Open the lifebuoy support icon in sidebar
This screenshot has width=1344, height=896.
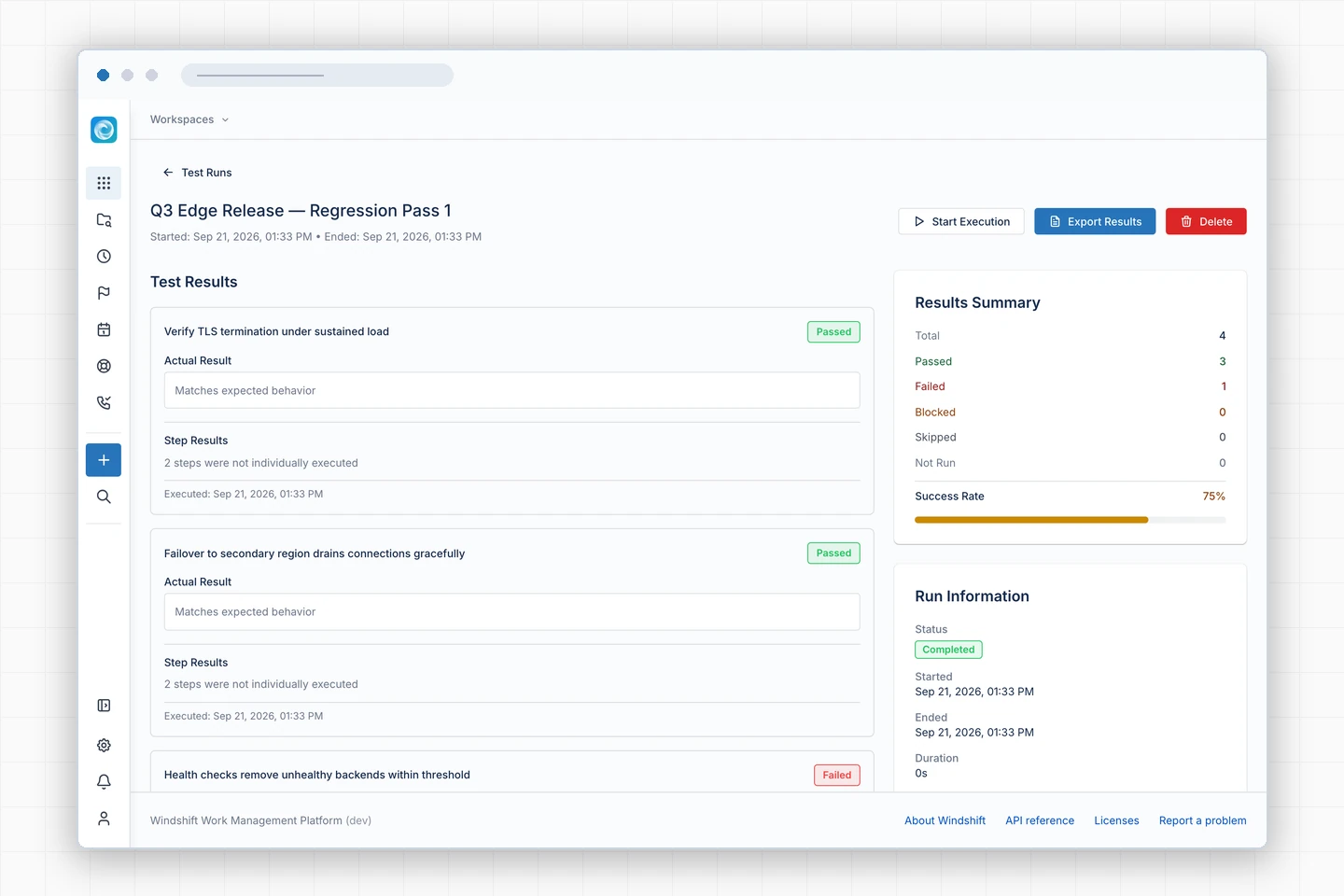tap(104, 366)
